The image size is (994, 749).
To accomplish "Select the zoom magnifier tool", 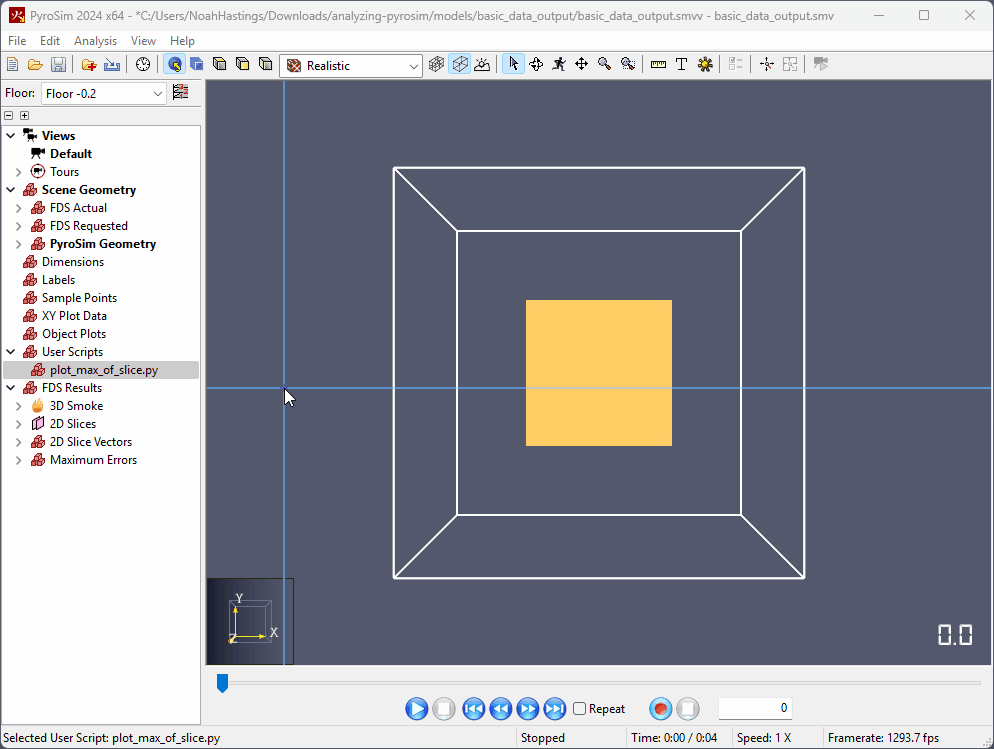I will tap(604, 65).
